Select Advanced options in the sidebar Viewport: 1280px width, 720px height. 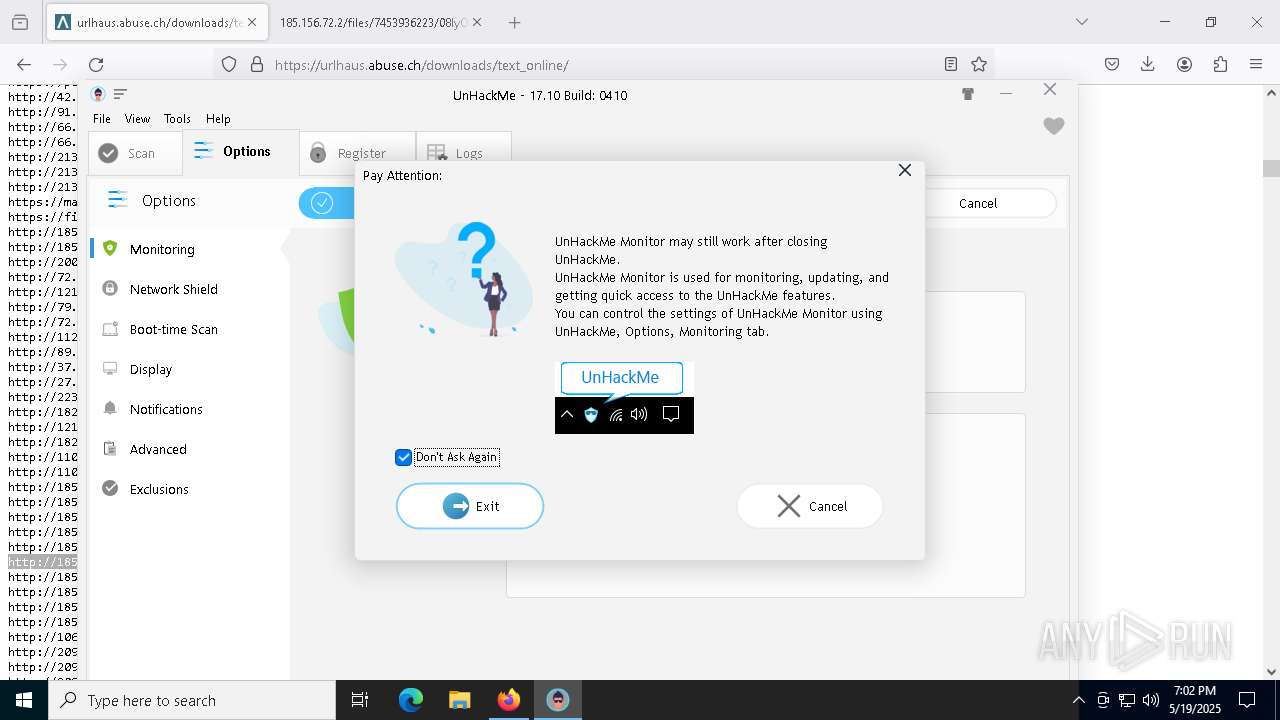tap(158, 449)
